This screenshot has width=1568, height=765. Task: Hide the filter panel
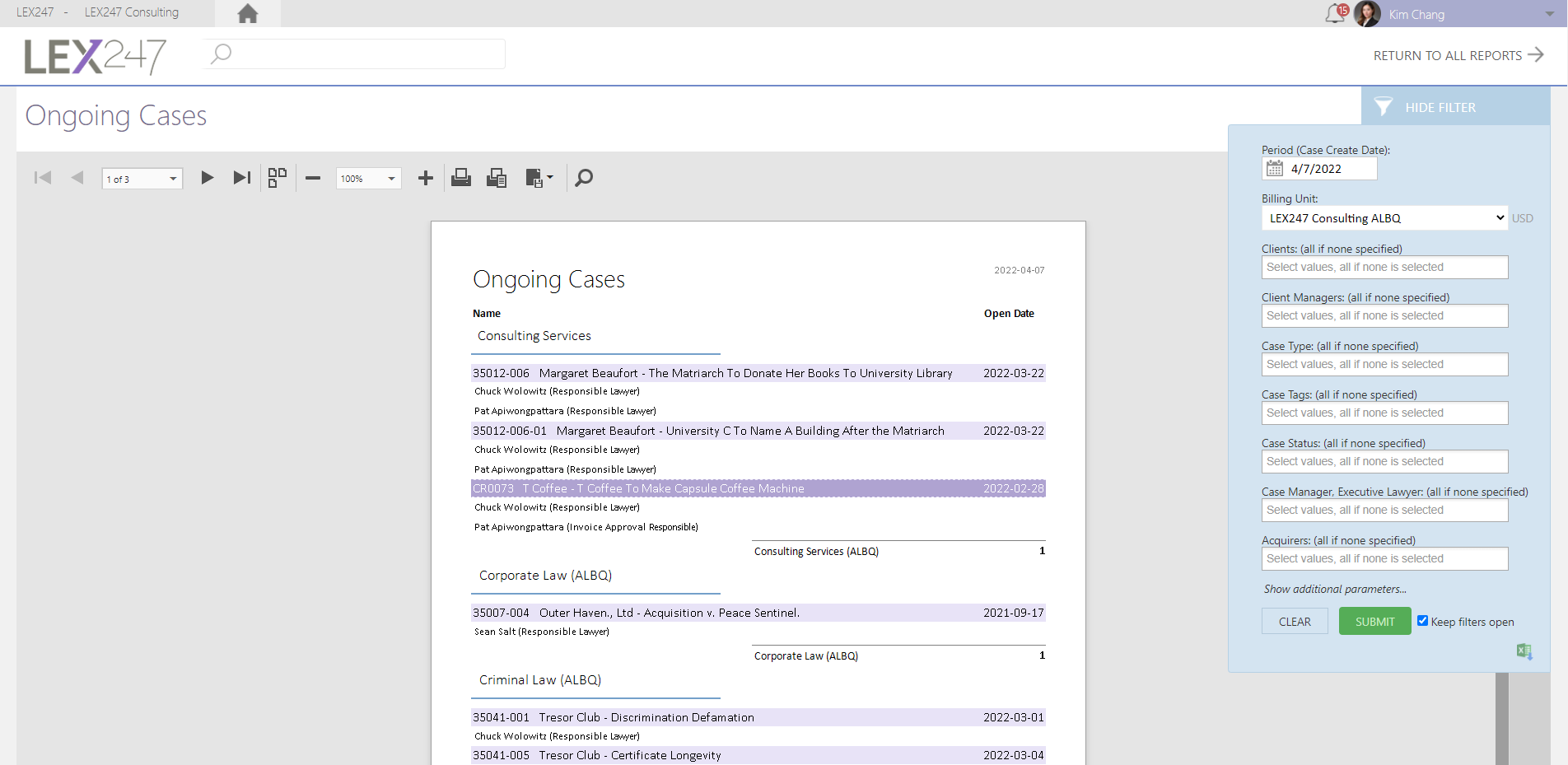(1455, 107)
